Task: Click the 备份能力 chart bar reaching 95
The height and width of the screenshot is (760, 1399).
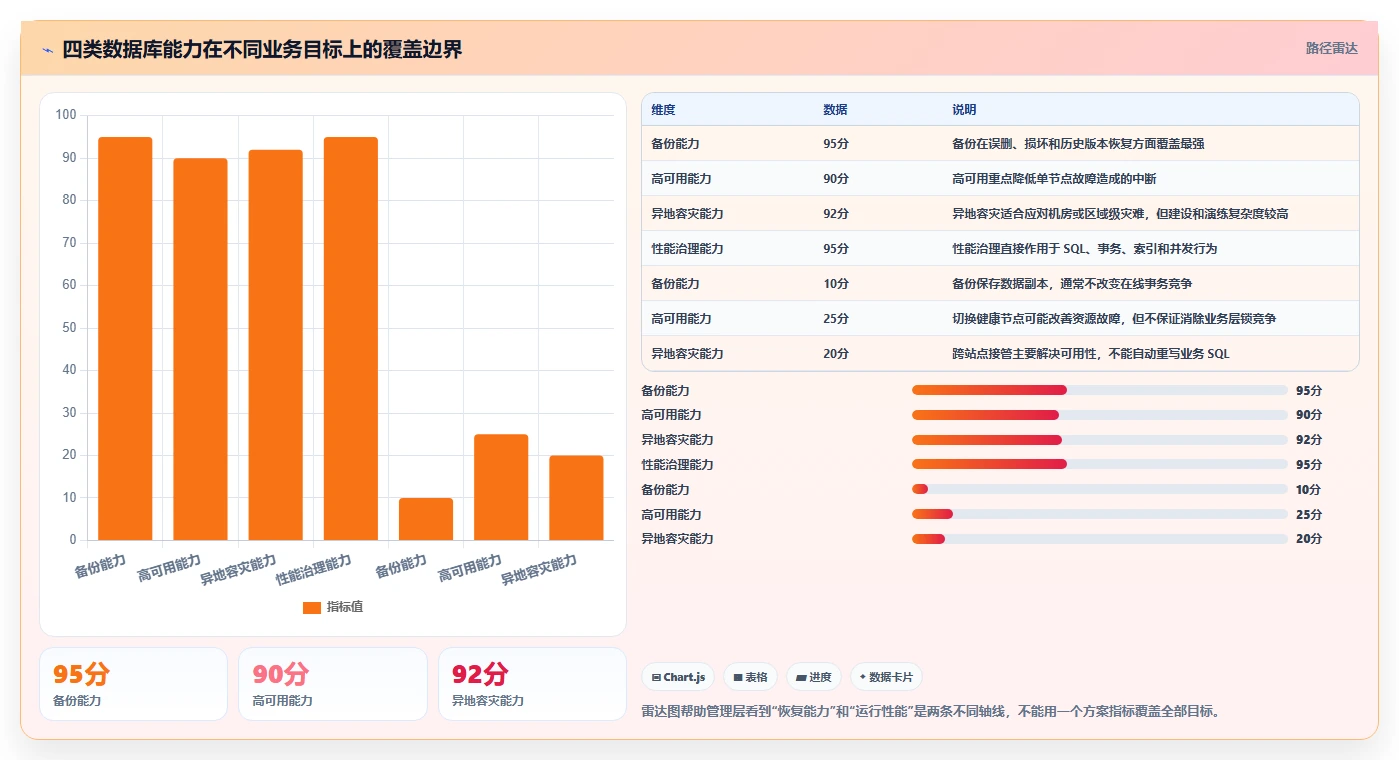Action: pyautogui.click(x=125, y=339)
